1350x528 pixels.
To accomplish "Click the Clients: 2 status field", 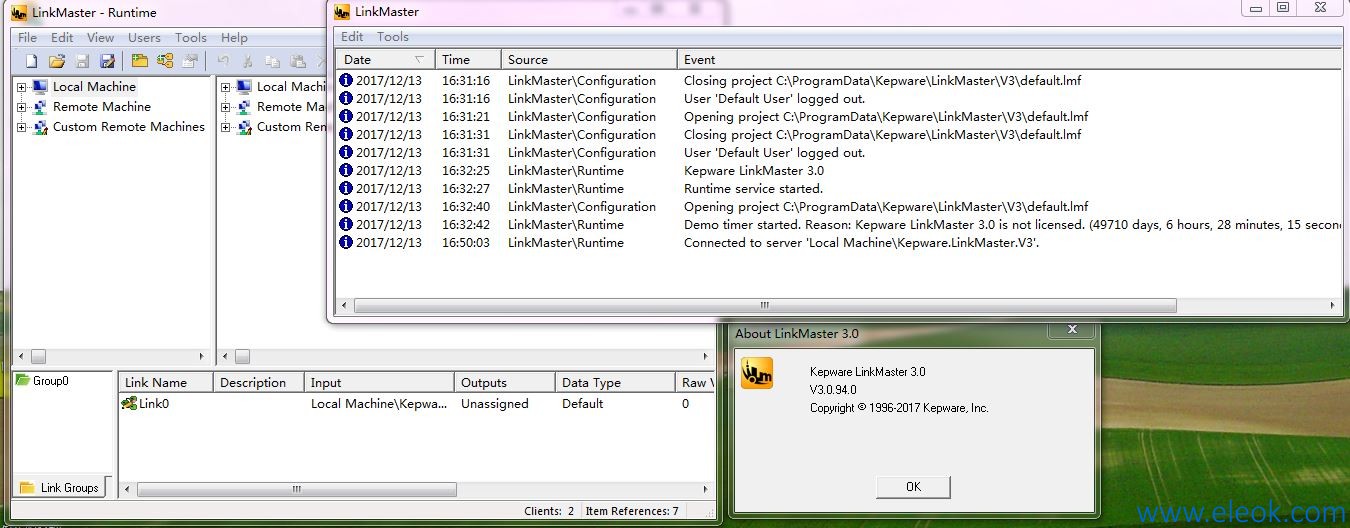I will tap(549, 511).
